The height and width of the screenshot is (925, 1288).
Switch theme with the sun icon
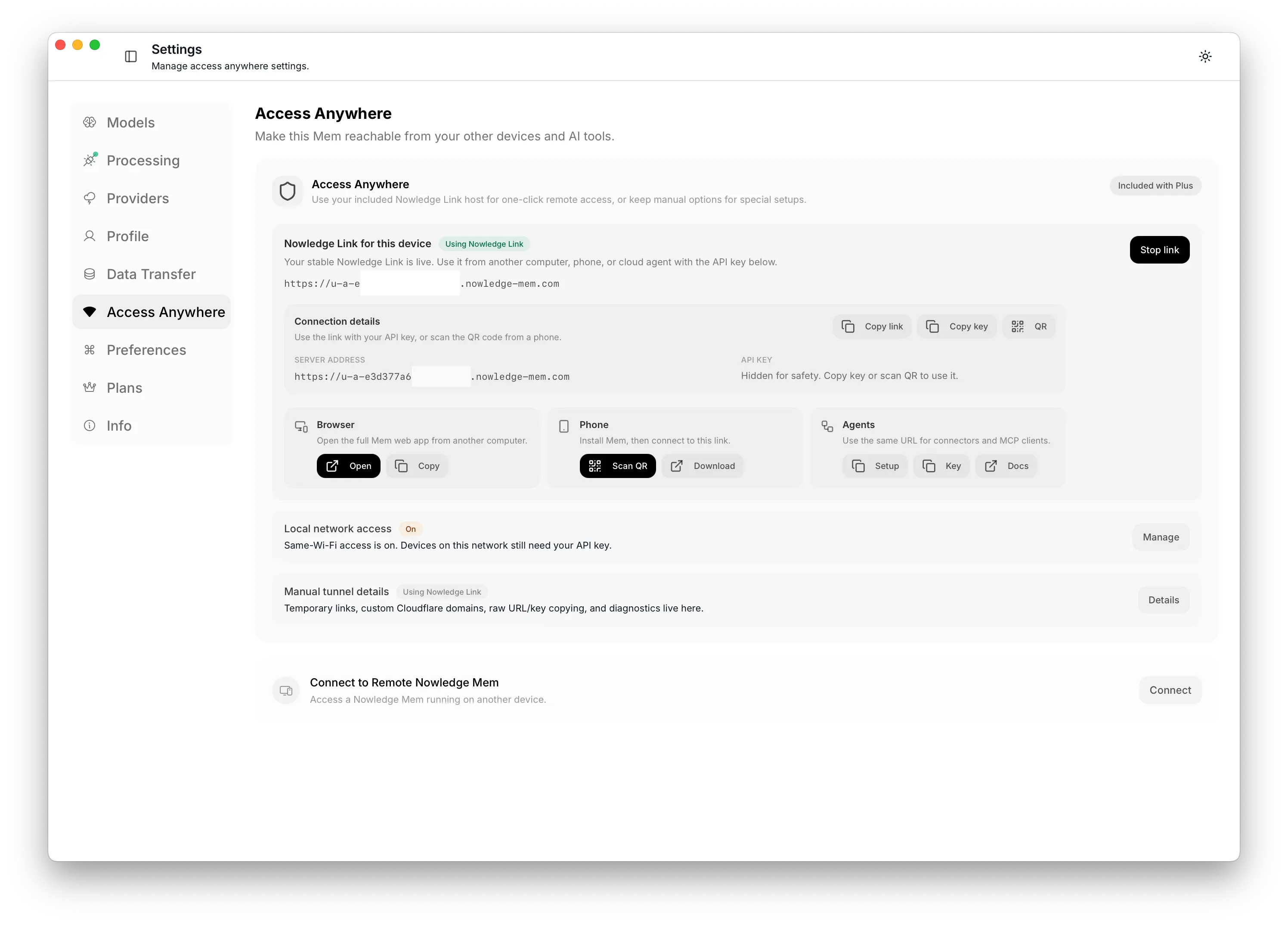click(1205, 56)
